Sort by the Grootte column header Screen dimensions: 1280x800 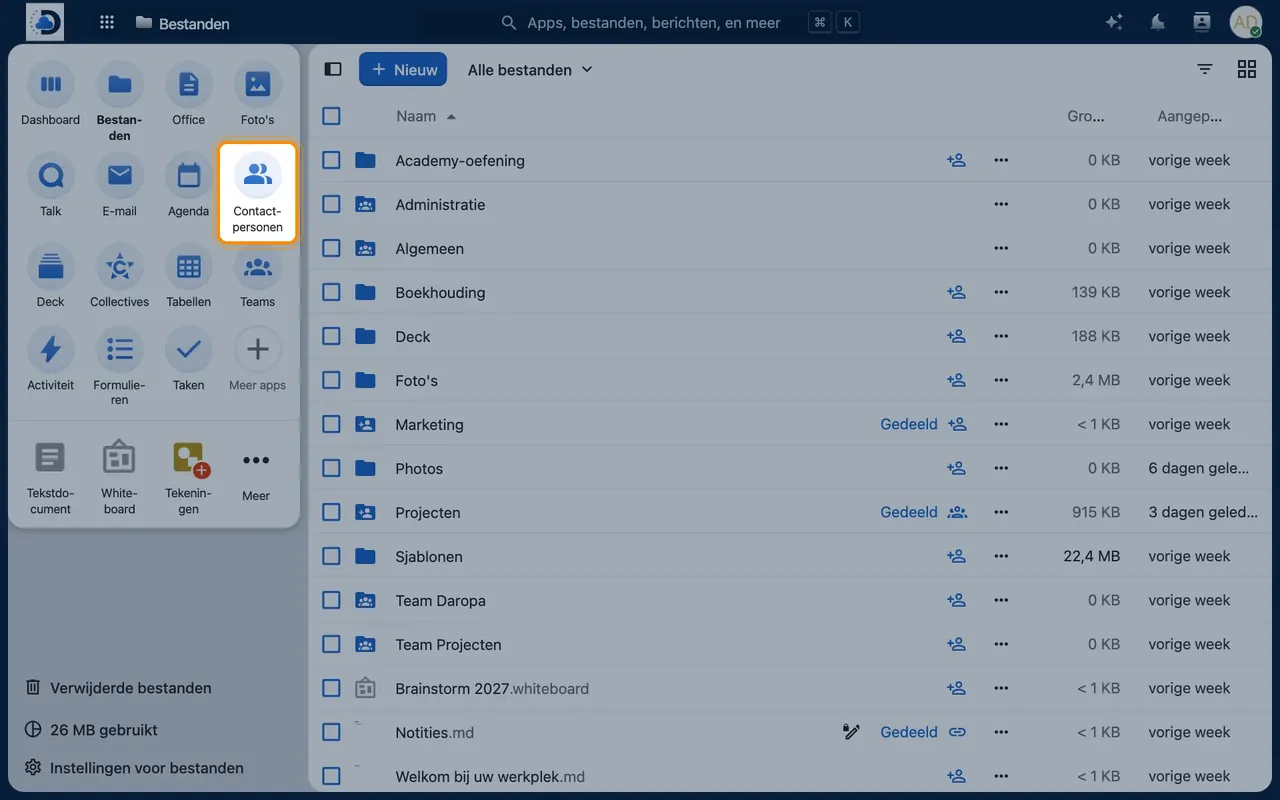(x=1085, y=116)
